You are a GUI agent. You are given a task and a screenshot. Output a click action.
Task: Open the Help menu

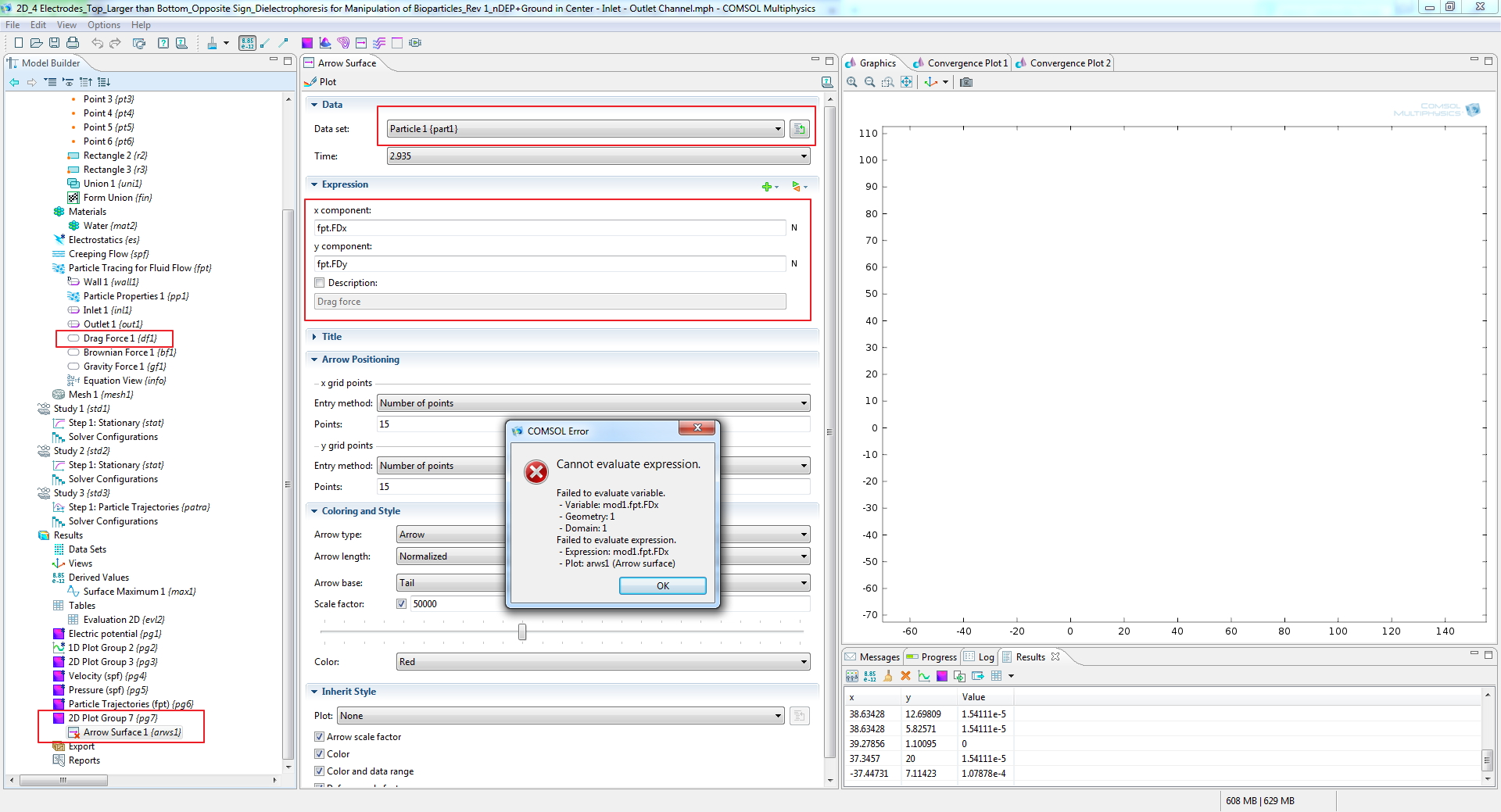(x=141, y=25)
